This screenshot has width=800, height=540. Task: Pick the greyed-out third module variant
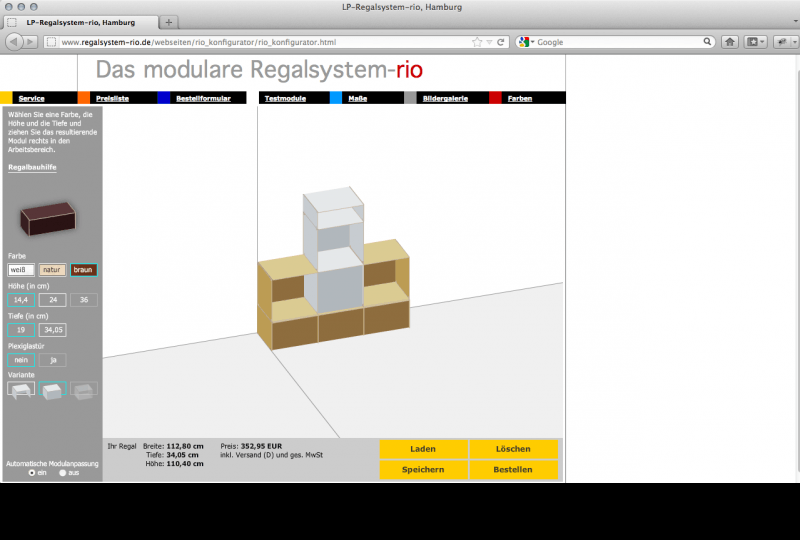(x=84, y=390)
